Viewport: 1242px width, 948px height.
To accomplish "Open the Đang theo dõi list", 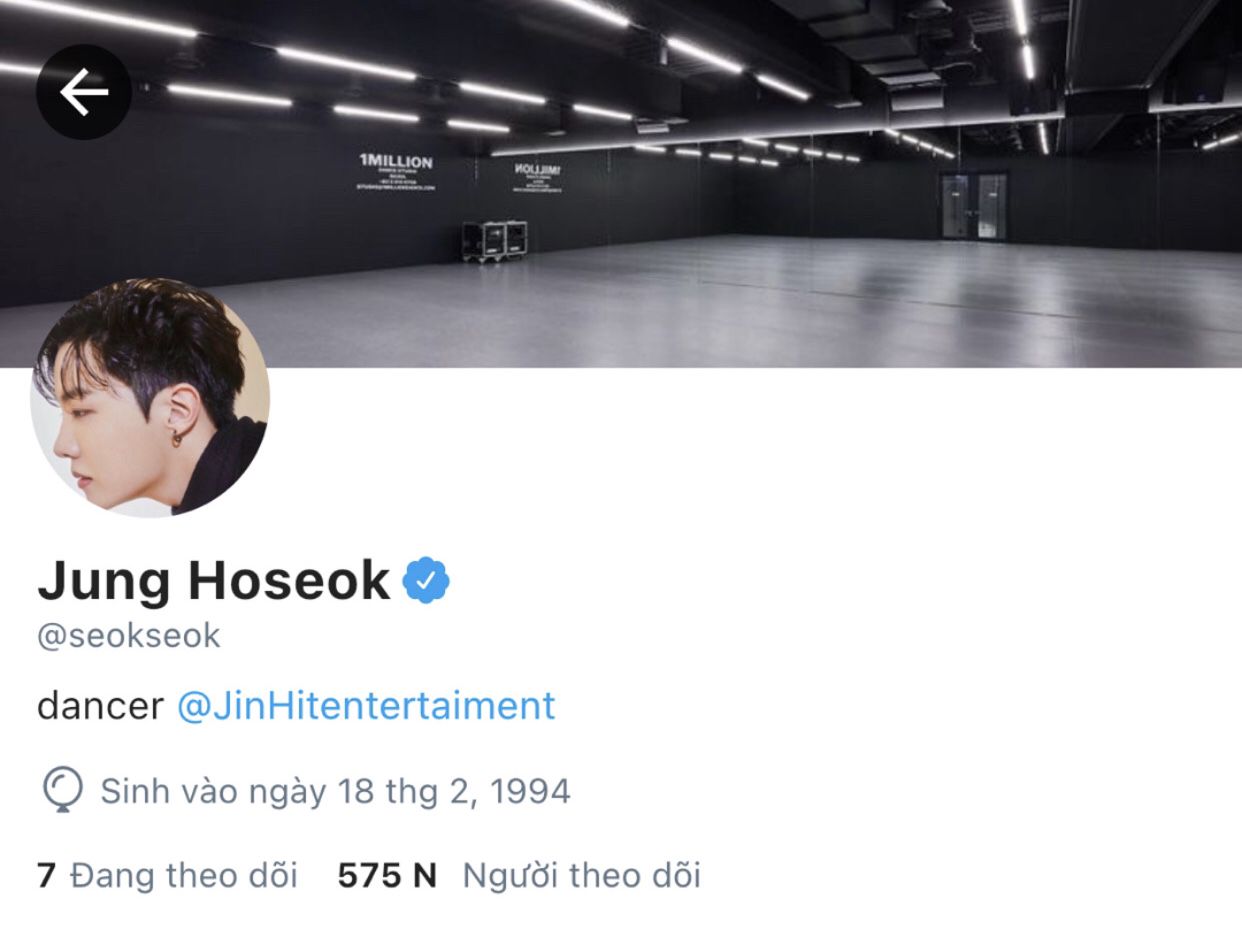I will coord(184,875).
